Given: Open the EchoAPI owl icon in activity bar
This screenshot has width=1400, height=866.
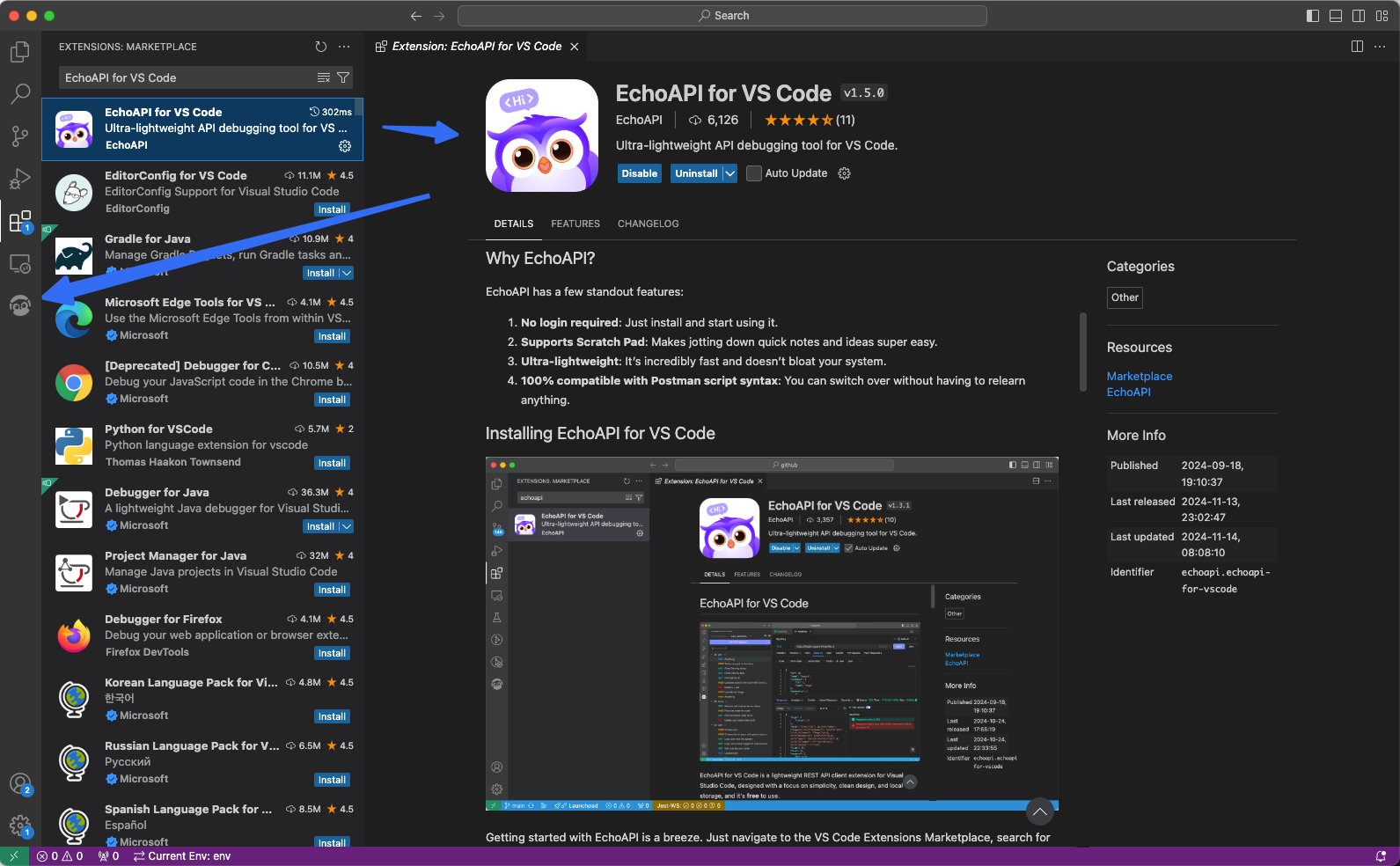Looking at the screenshot, I should click(x=20, y=305).
